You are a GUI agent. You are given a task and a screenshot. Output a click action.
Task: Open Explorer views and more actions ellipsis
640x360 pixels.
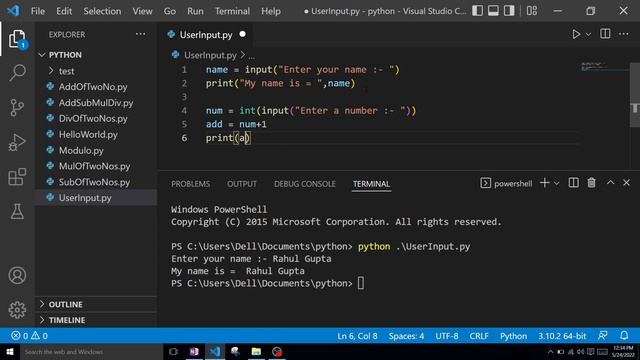[x=140, y=34]
